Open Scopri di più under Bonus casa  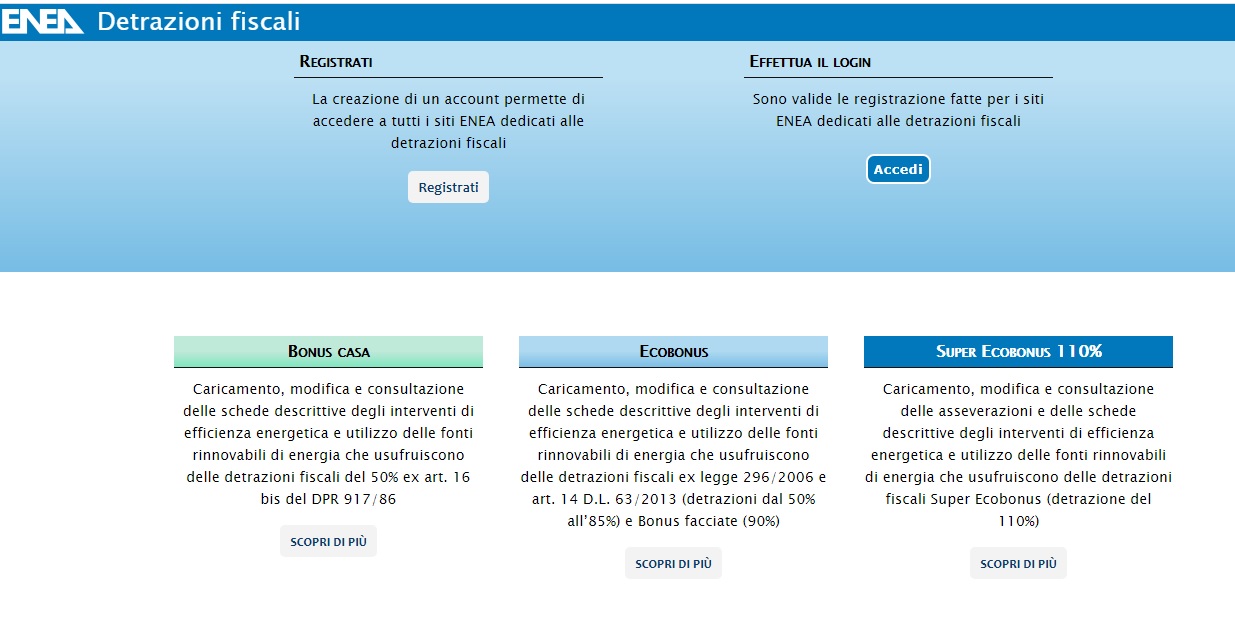click(328, 540)
